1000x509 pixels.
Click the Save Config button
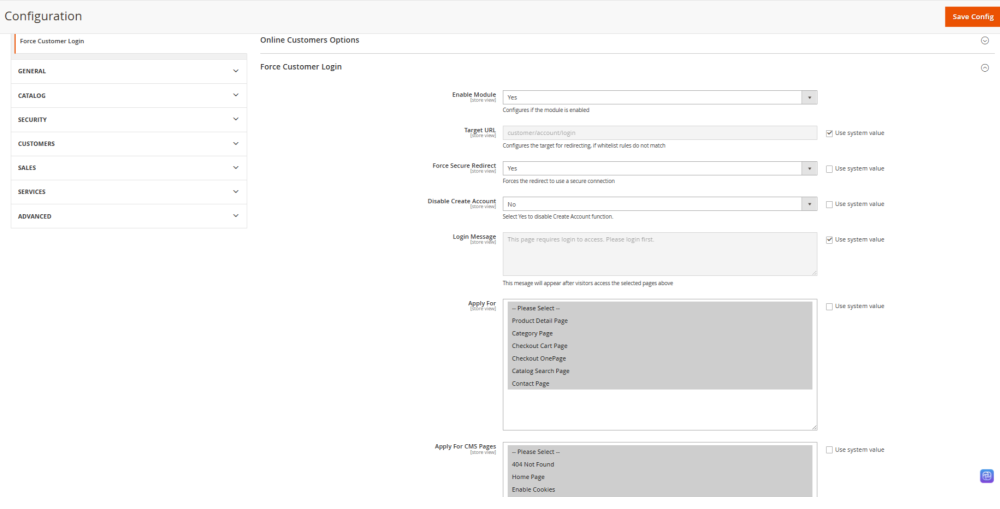[972, 17]
